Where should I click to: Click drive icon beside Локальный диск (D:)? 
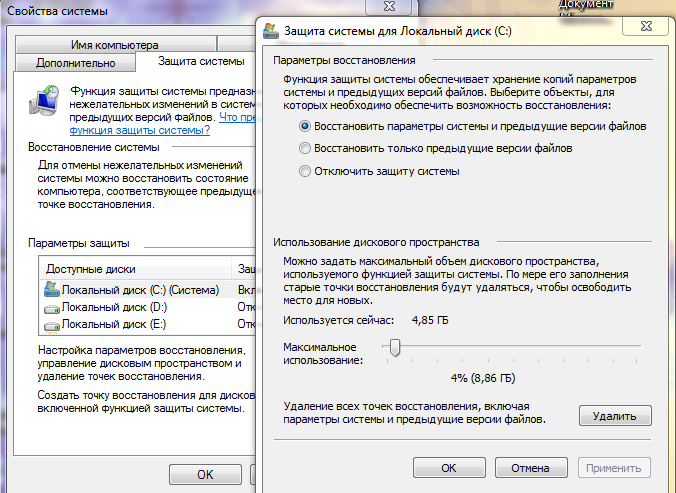[x=52, y=309]
